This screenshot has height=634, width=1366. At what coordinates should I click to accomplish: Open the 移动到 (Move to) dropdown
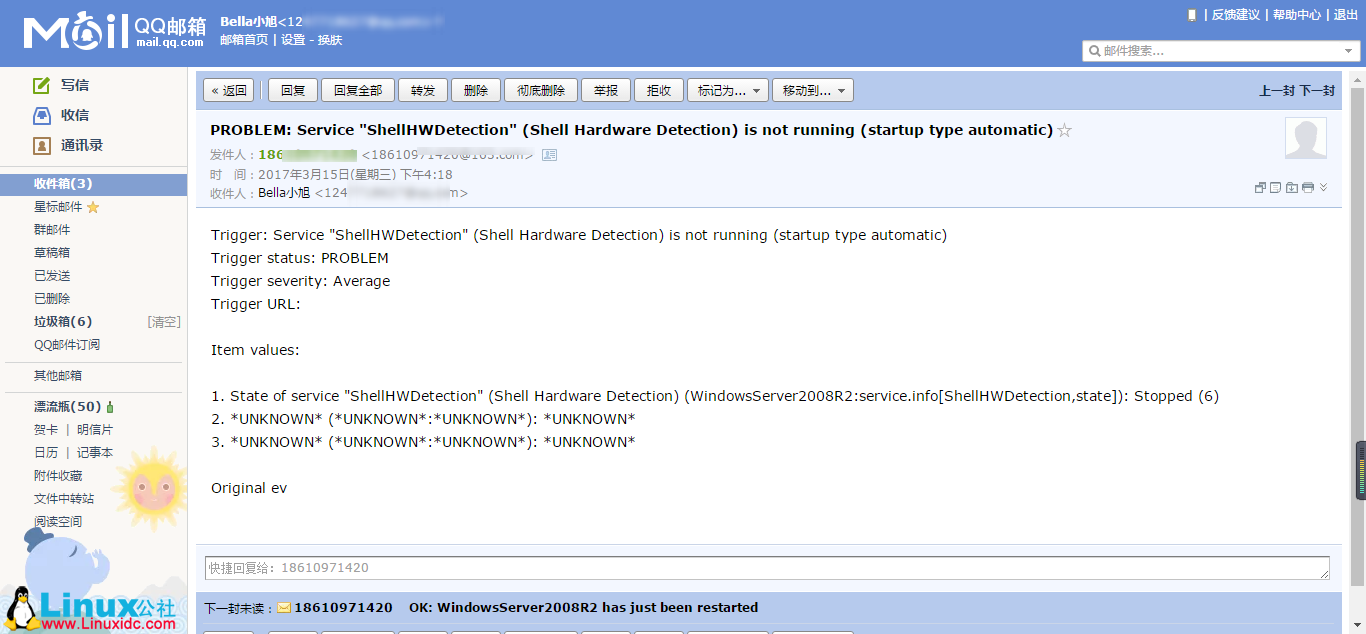812,91
